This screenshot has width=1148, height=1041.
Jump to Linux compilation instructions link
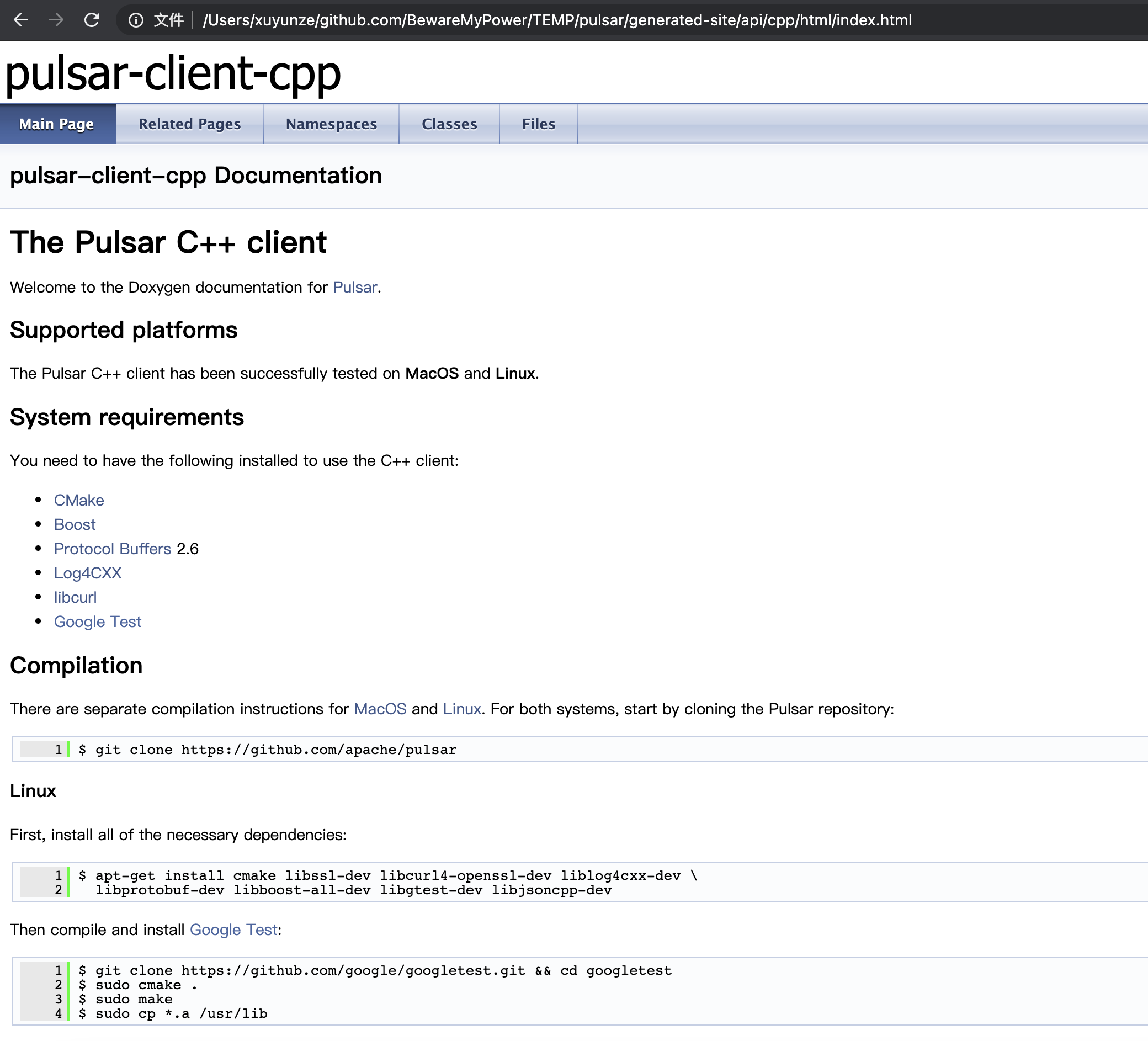coord(462,708)
